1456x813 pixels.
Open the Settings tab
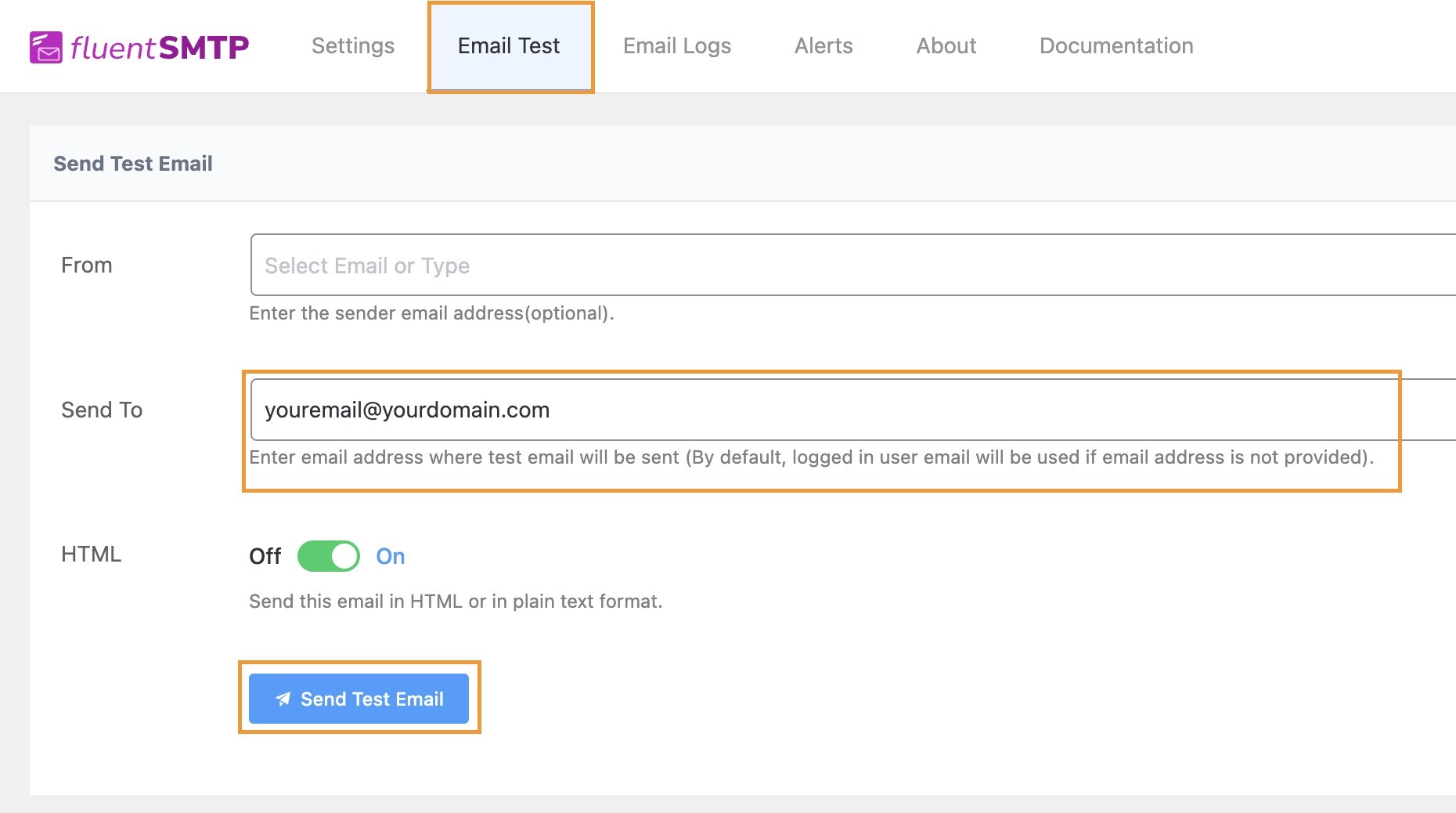(353, 45)
